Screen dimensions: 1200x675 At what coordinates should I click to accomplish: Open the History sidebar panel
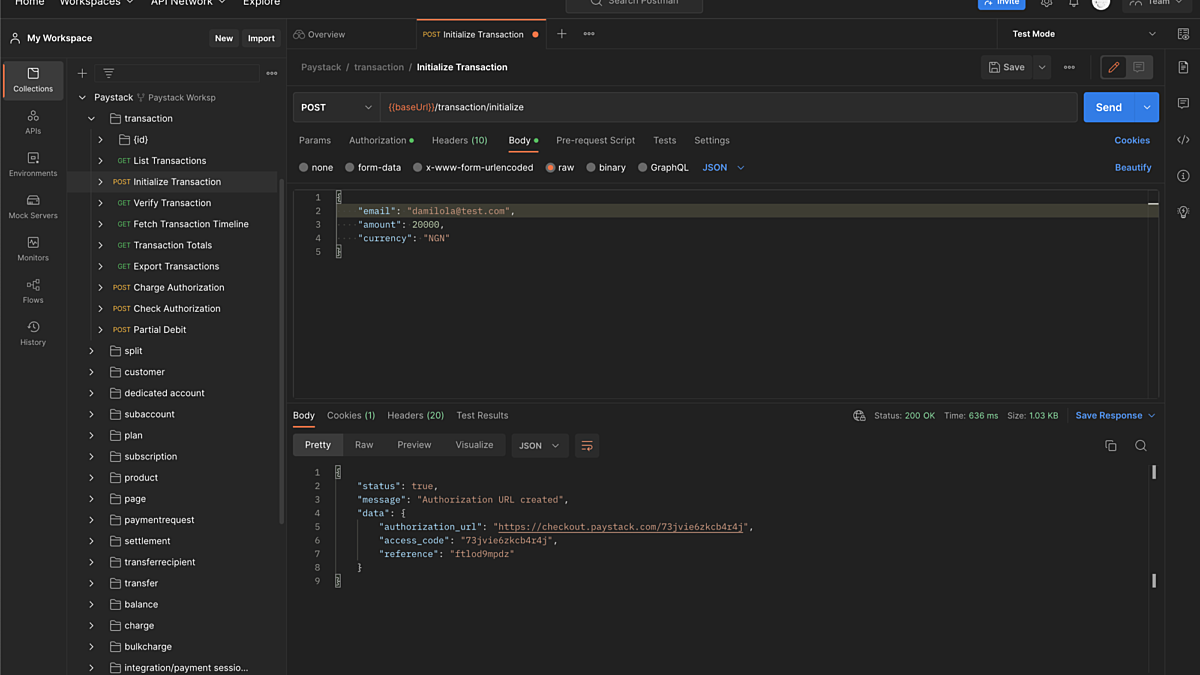33,333
